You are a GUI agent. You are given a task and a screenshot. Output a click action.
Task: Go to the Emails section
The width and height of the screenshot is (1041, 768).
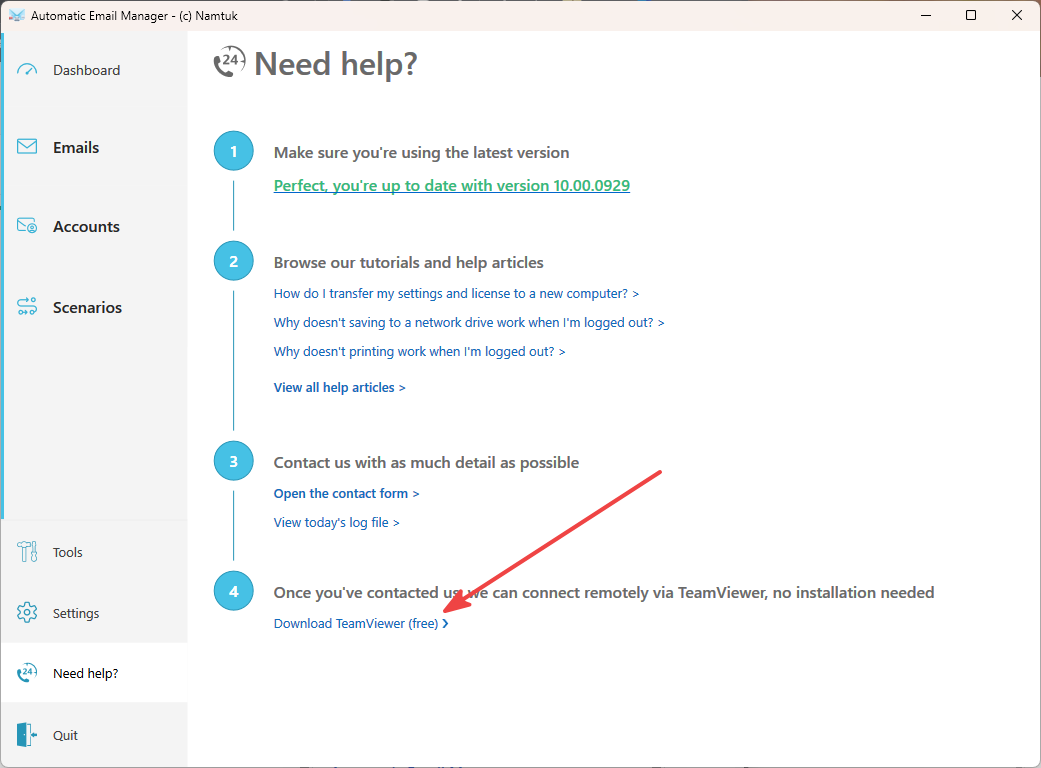coord(76,147)
